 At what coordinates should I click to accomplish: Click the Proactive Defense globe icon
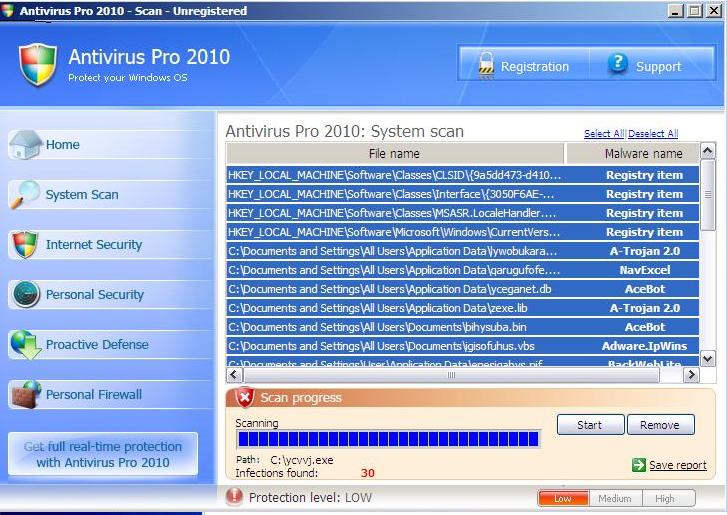coord(26,344)
